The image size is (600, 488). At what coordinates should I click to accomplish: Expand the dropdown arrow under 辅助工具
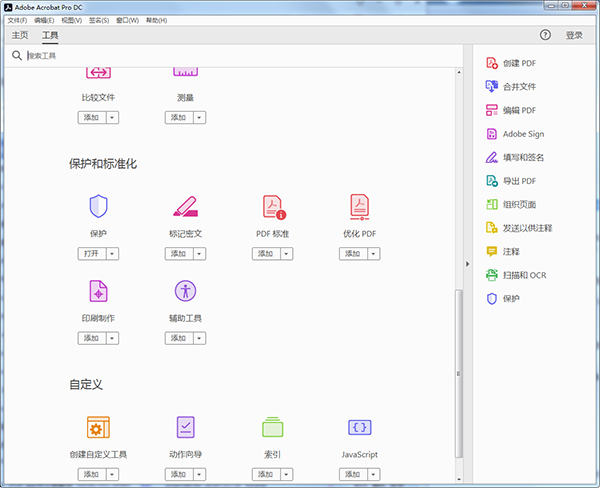click(199, 338)
